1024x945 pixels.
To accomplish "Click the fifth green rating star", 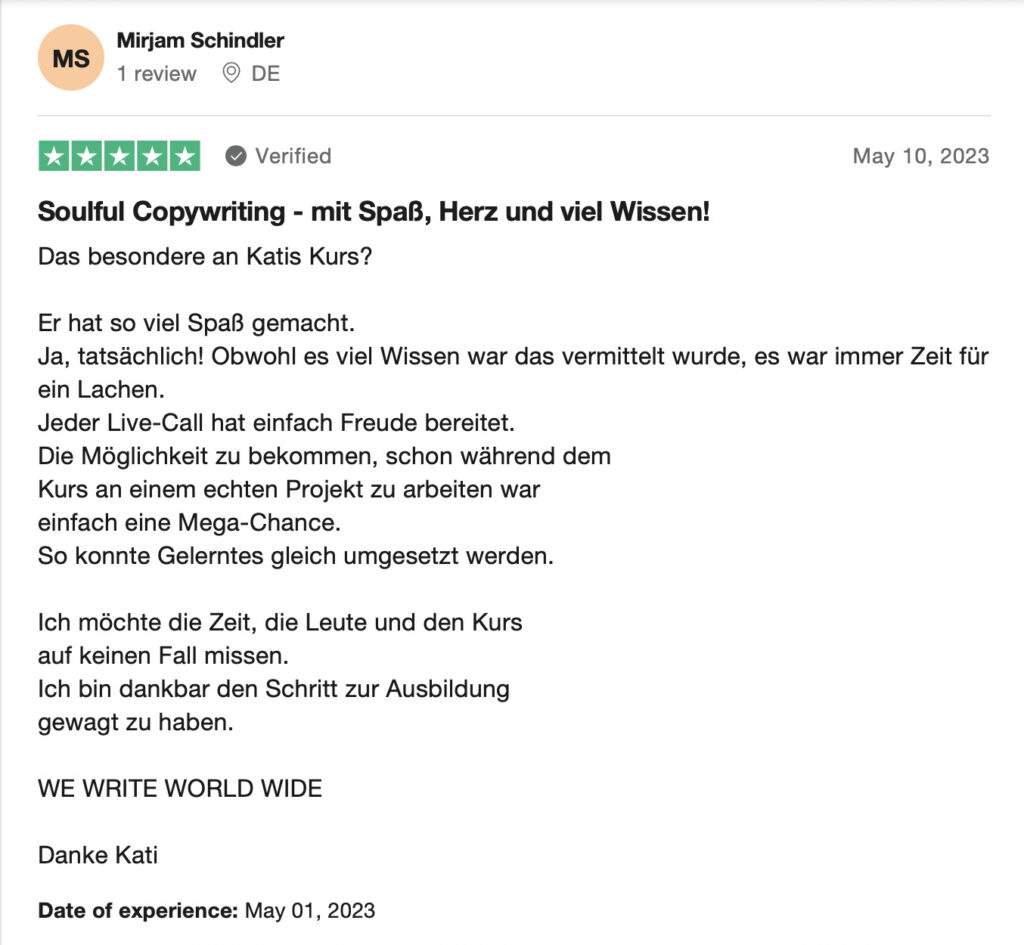I will [x=185, y=156].
